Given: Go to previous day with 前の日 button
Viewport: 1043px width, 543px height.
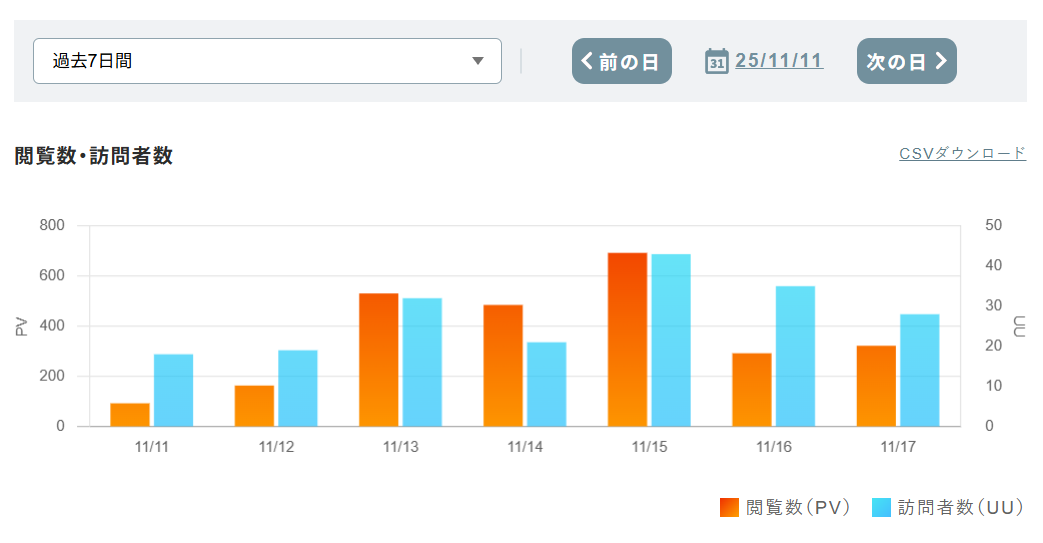Looking at the screenshot, I should [621, 61].
